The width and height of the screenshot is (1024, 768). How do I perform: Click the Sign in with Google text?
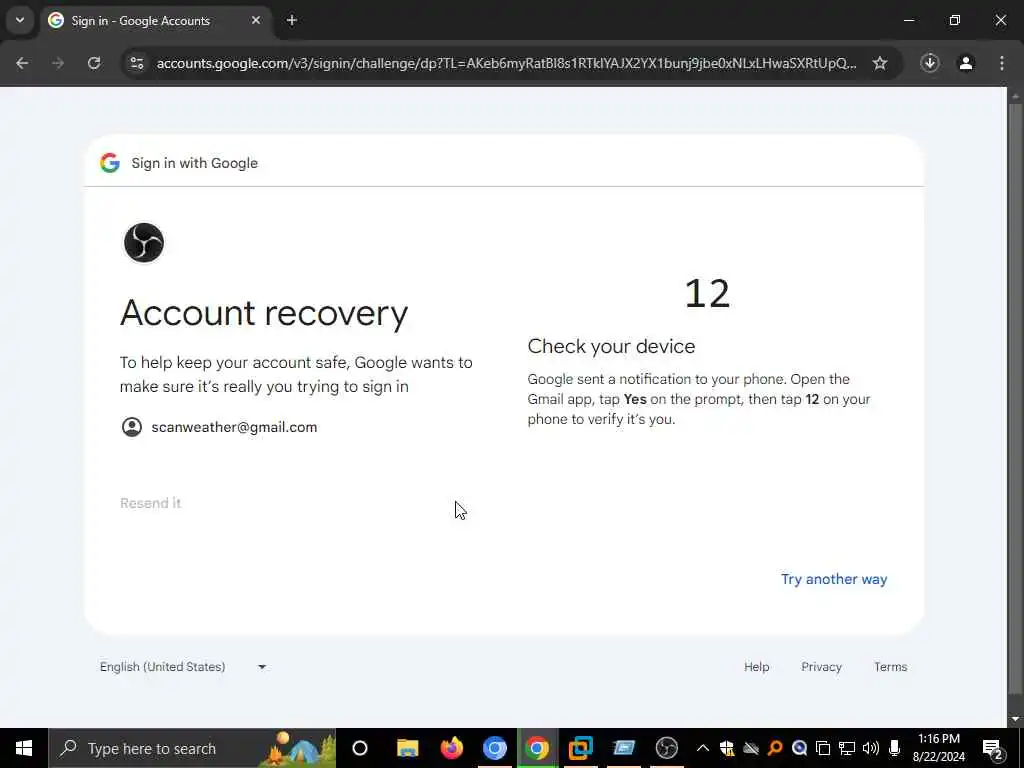tap(195, 163)
